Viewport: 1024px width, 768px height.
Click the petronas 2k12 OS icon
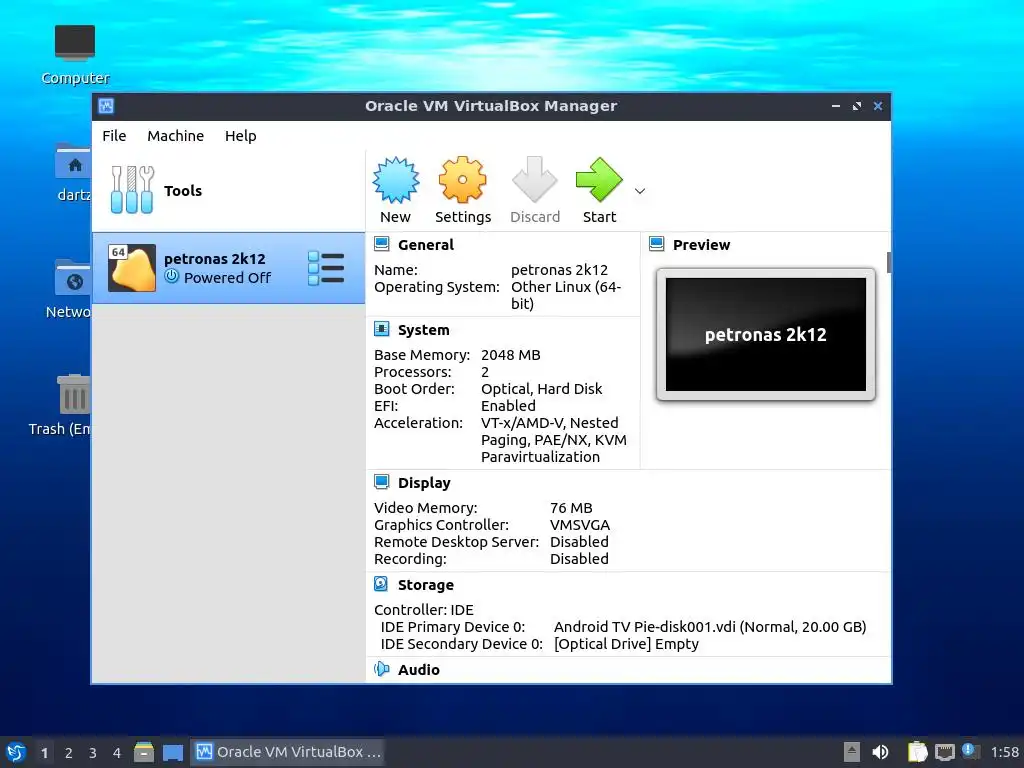coord(132,268)
